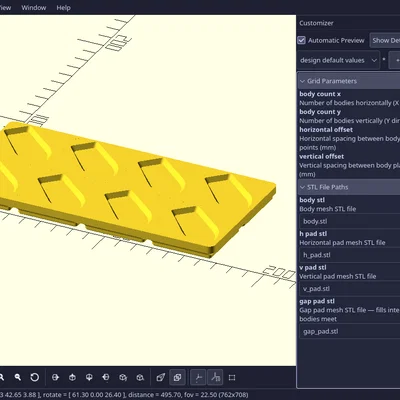Click the h_pad.stl input field
The width and height of the screenshot is (400, 400).
click(x=350, y=255)
